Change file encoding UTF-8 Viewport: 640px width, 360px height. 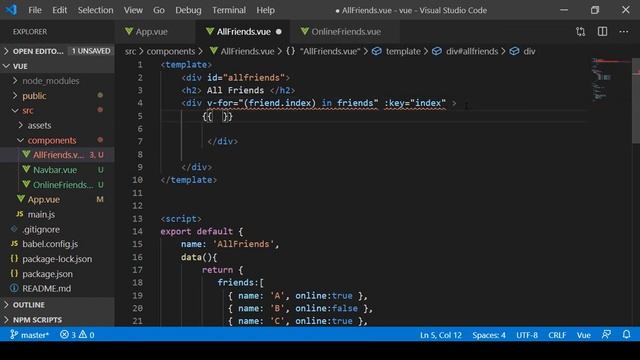[527, 335]
